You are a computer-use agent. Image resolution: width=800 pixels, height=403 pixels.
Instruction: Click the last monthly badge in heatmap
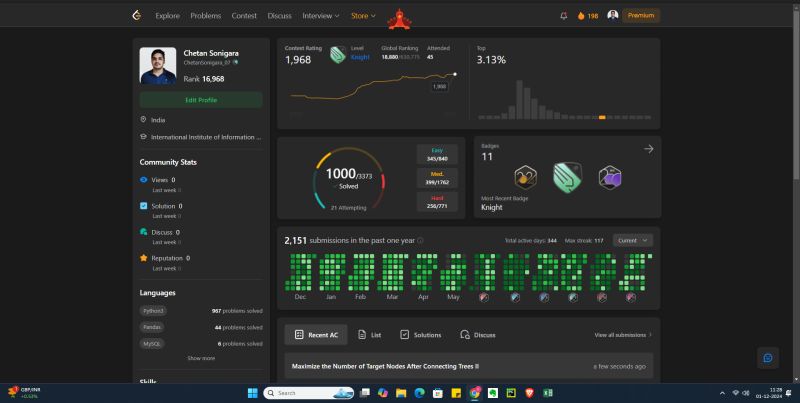631,297
